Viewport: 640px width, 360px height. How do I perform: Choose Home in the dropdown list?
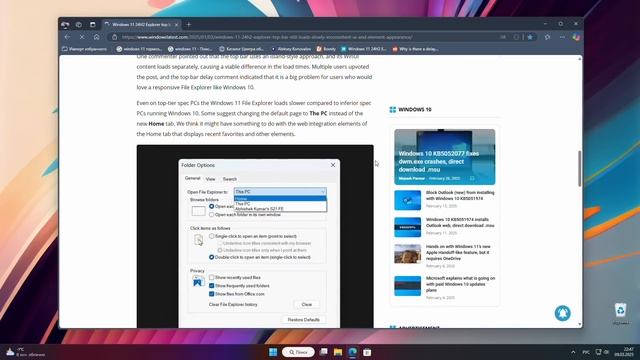click(x=280, y=199)
